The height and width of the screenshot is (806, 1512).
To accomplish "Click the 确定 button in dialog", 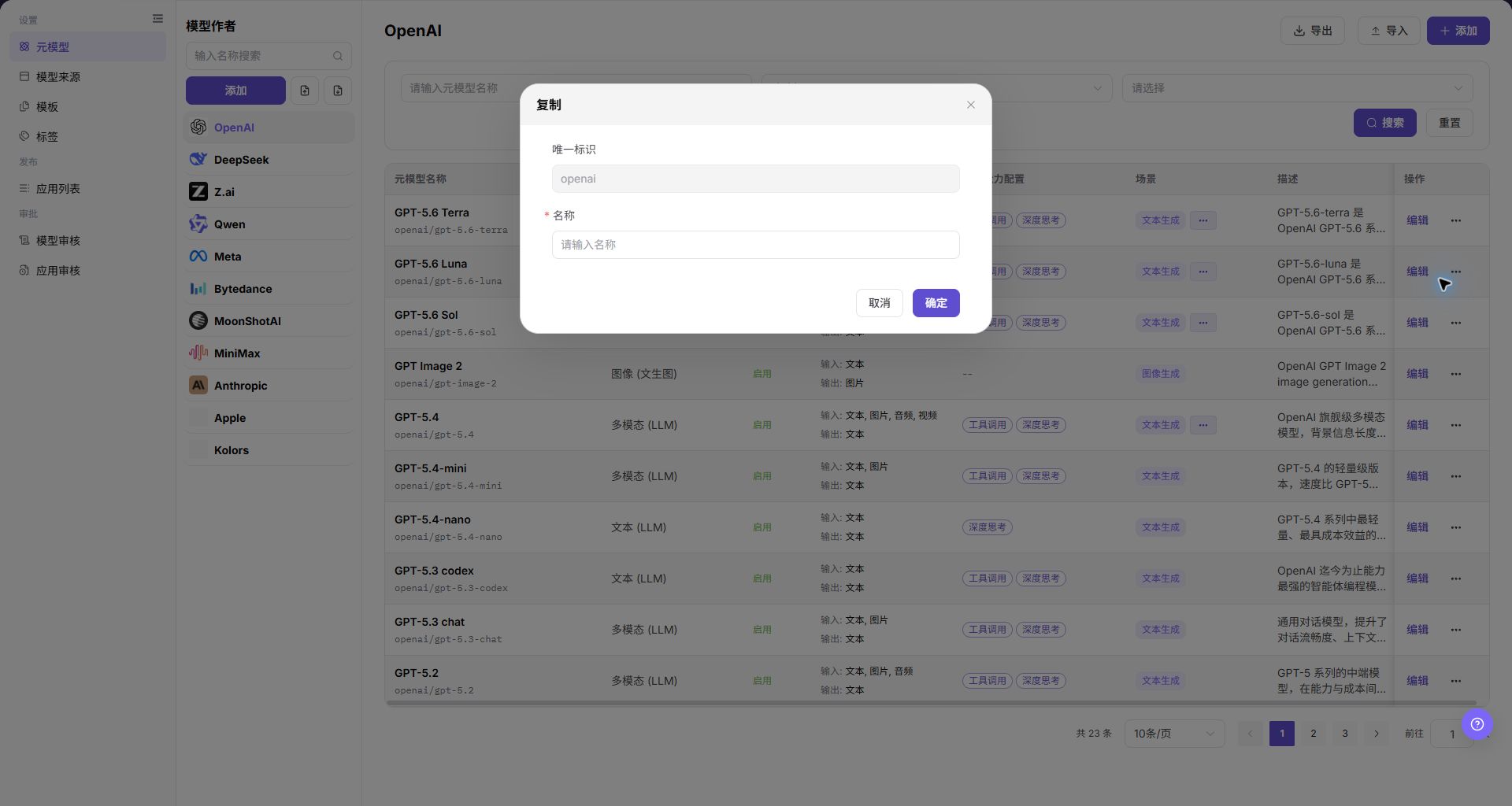I will [936, 303].
